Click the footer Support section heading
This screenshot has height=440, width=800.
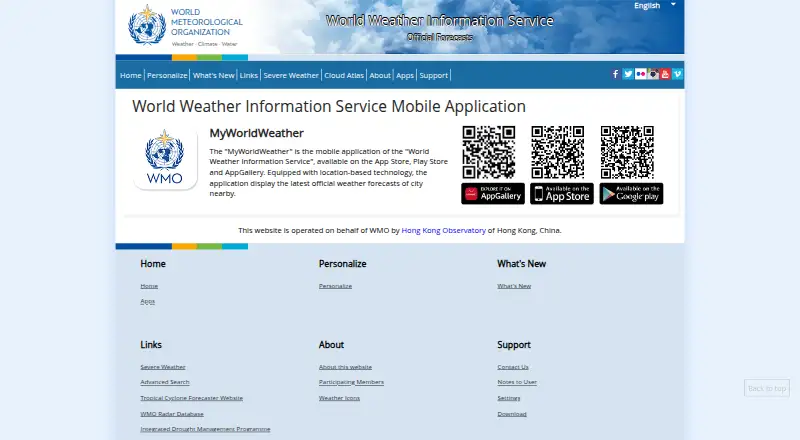pyautogui.click(x=514, y=345)
